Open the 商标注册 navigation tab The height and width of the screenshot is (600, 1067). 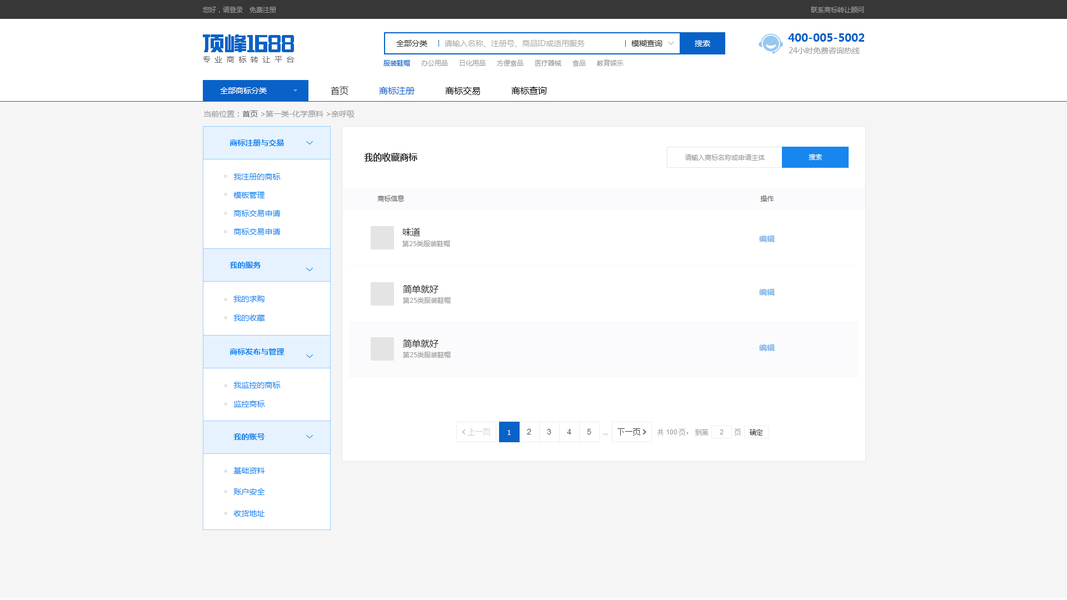[x=396, y=90]
